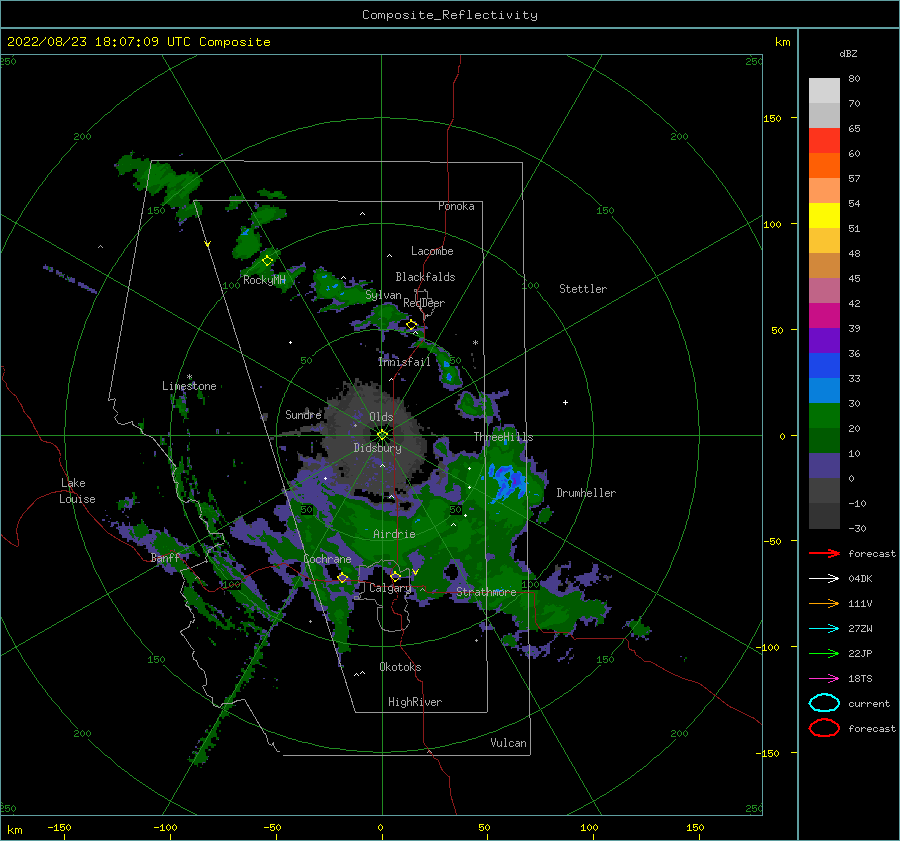Click the dBZ legend heading
The image size is (900, 841).
click(x=848, y=54)
